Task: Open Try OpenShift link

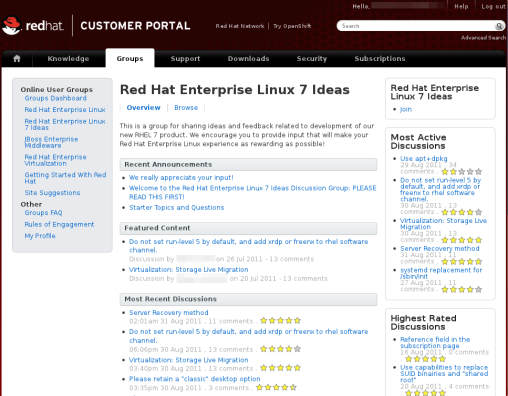Action: pos(292,26)
